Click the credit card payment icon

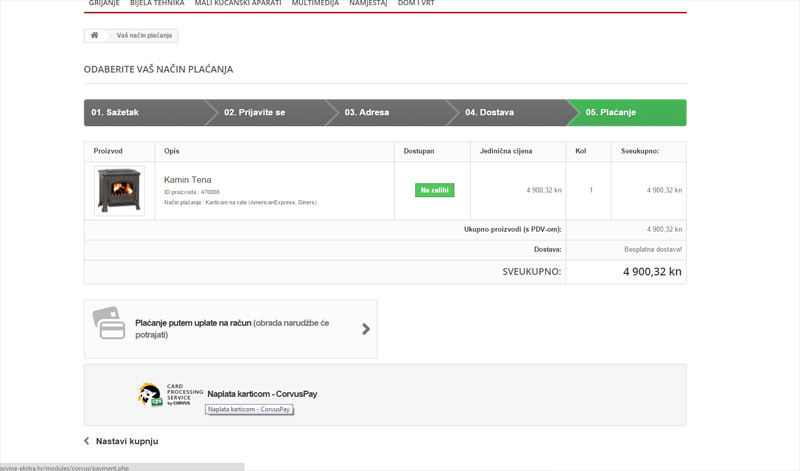[x=109, y=324]
